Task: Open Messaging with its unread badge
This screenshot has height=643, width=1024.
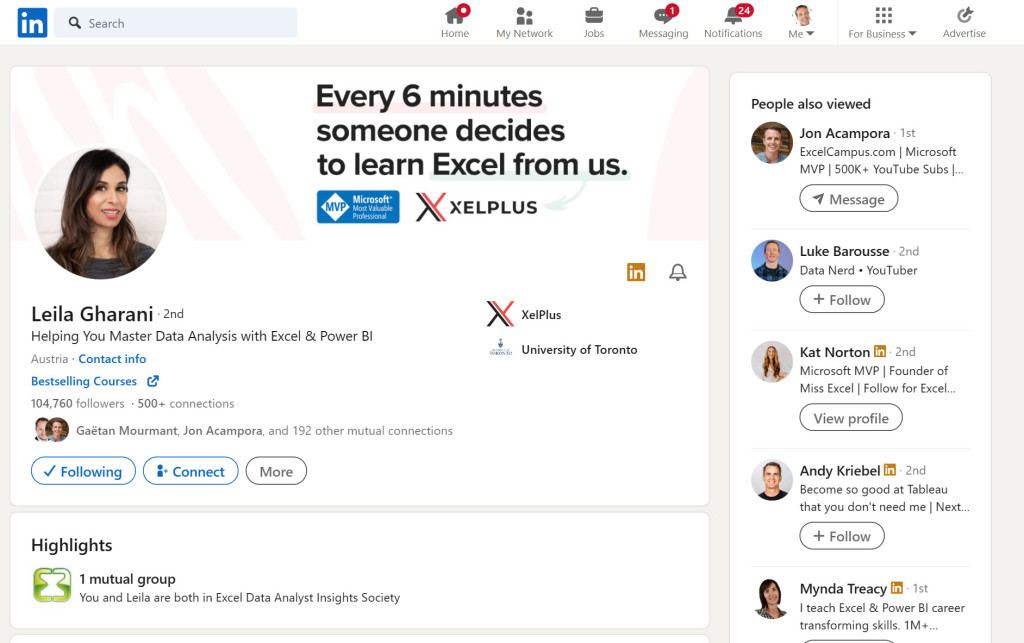Action: tap(664, 23)
